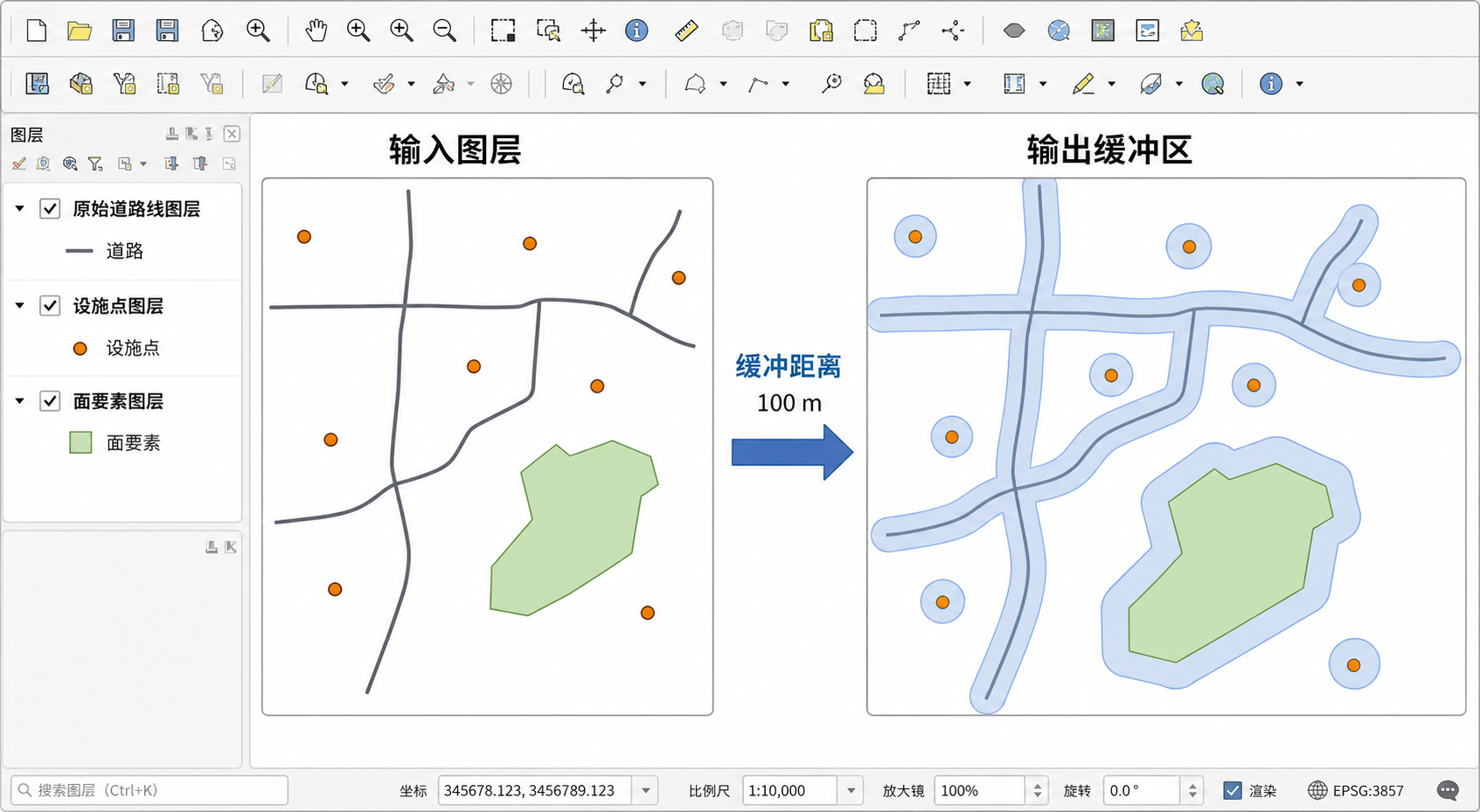The image size is (1480, 812).
Task: Open the layers panel map theme dropdown arrow
Action: [143, 163]
